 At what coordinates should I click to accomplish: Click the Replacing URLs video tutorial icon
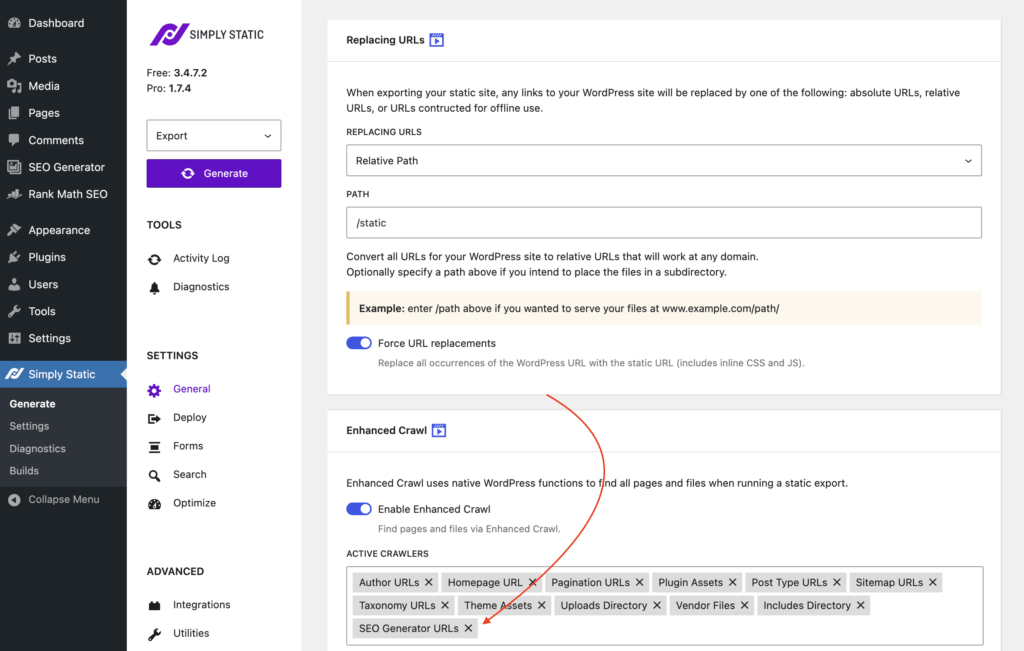[x=436, y=41]
